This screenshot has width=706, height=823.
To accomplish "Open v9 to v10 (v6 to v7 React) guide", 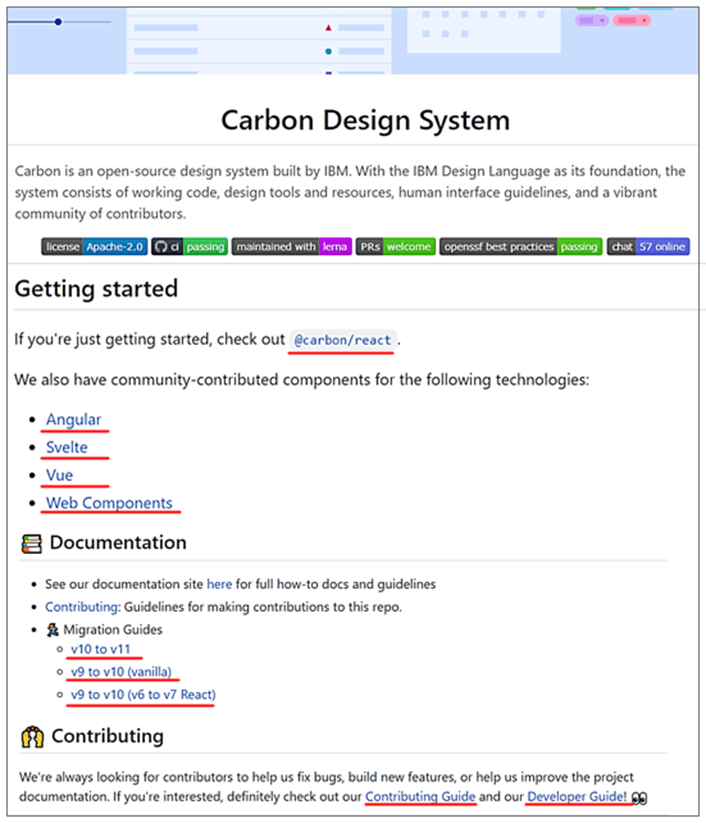I will tap(143, 694).
